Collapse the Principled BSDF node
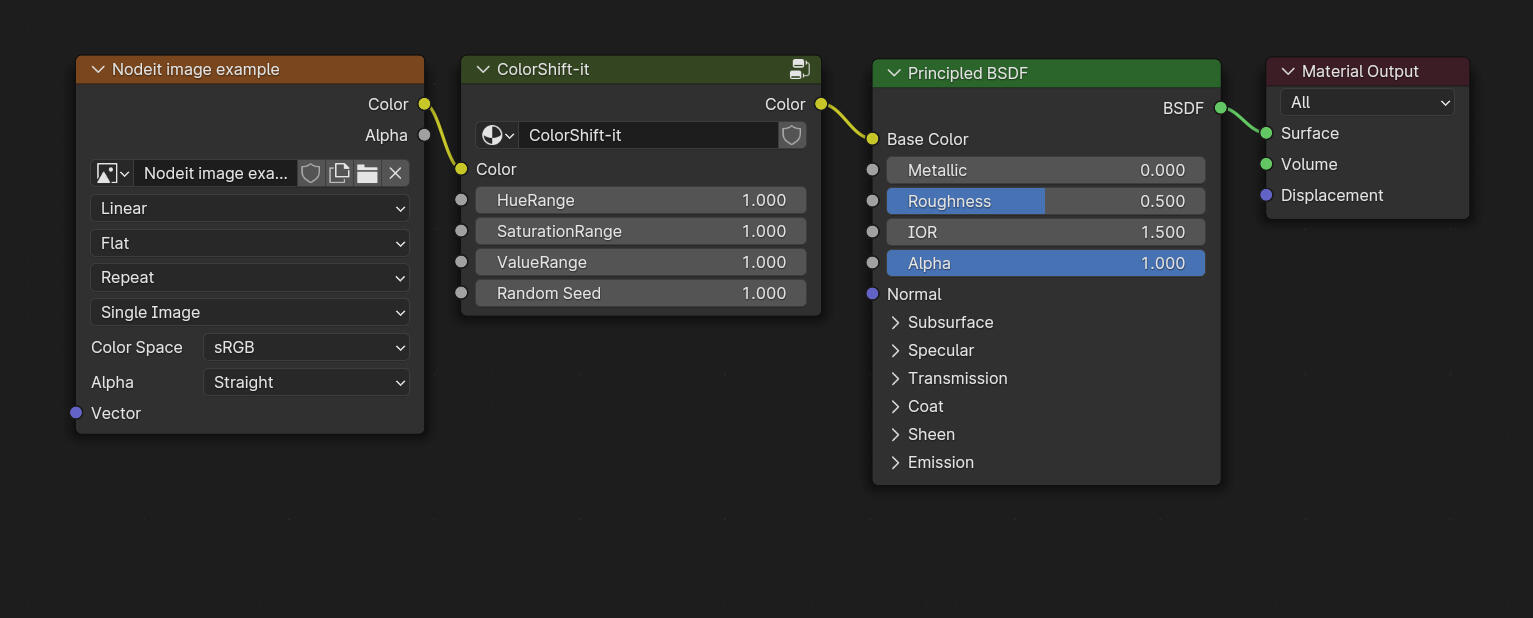This screenshot has width=1533, height=618. pos(894,73)
